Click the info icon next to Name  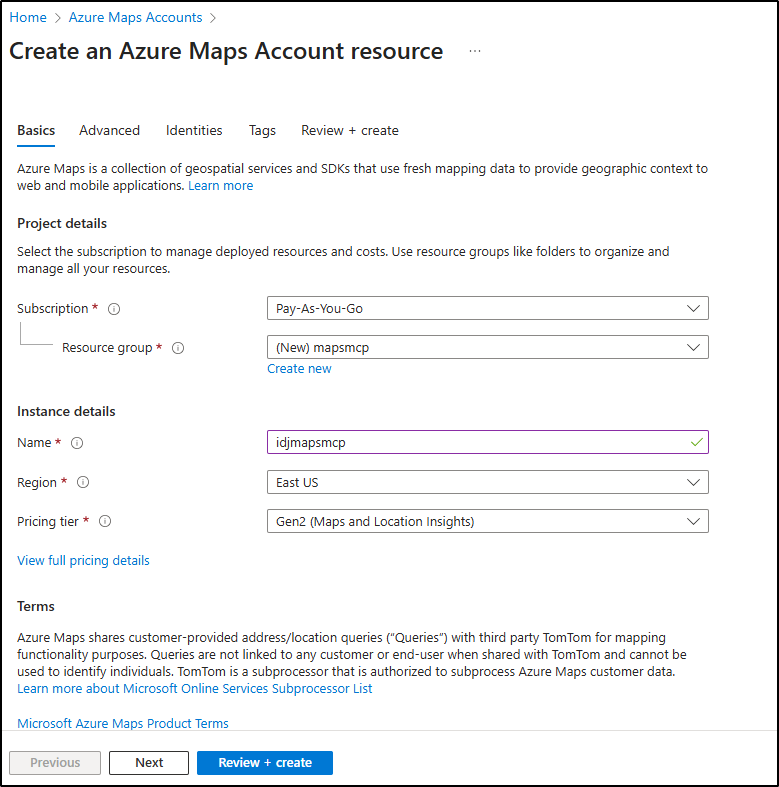coord(77,443)
